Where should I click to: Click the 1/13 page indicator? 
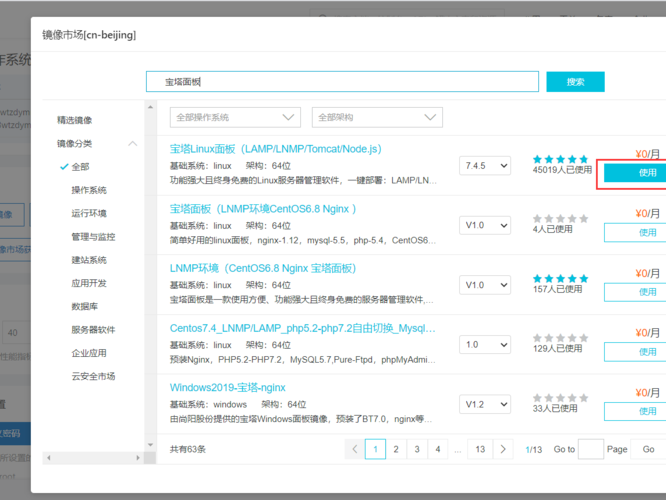pyautogui.click(x=534, y=449)
